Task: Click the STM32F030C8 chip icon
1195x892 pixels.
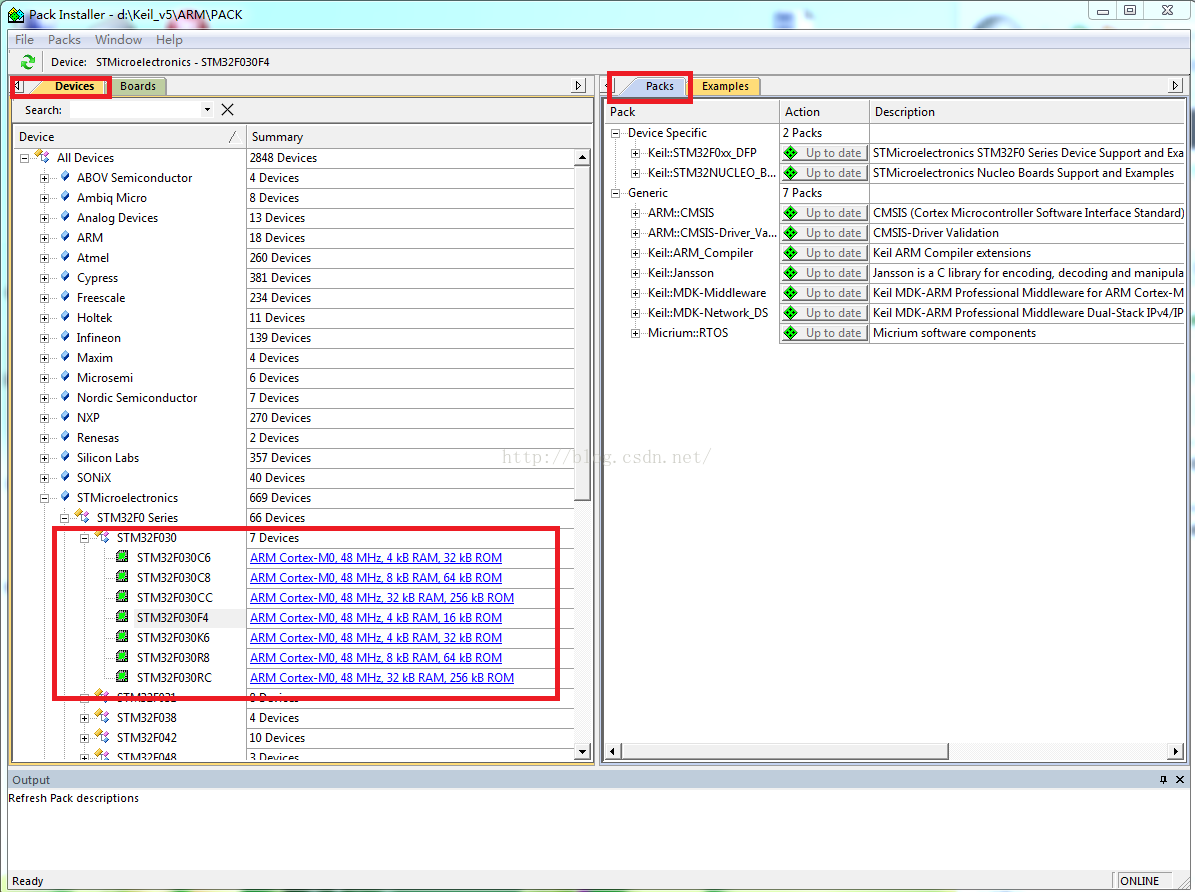Action: click(122, 576)
